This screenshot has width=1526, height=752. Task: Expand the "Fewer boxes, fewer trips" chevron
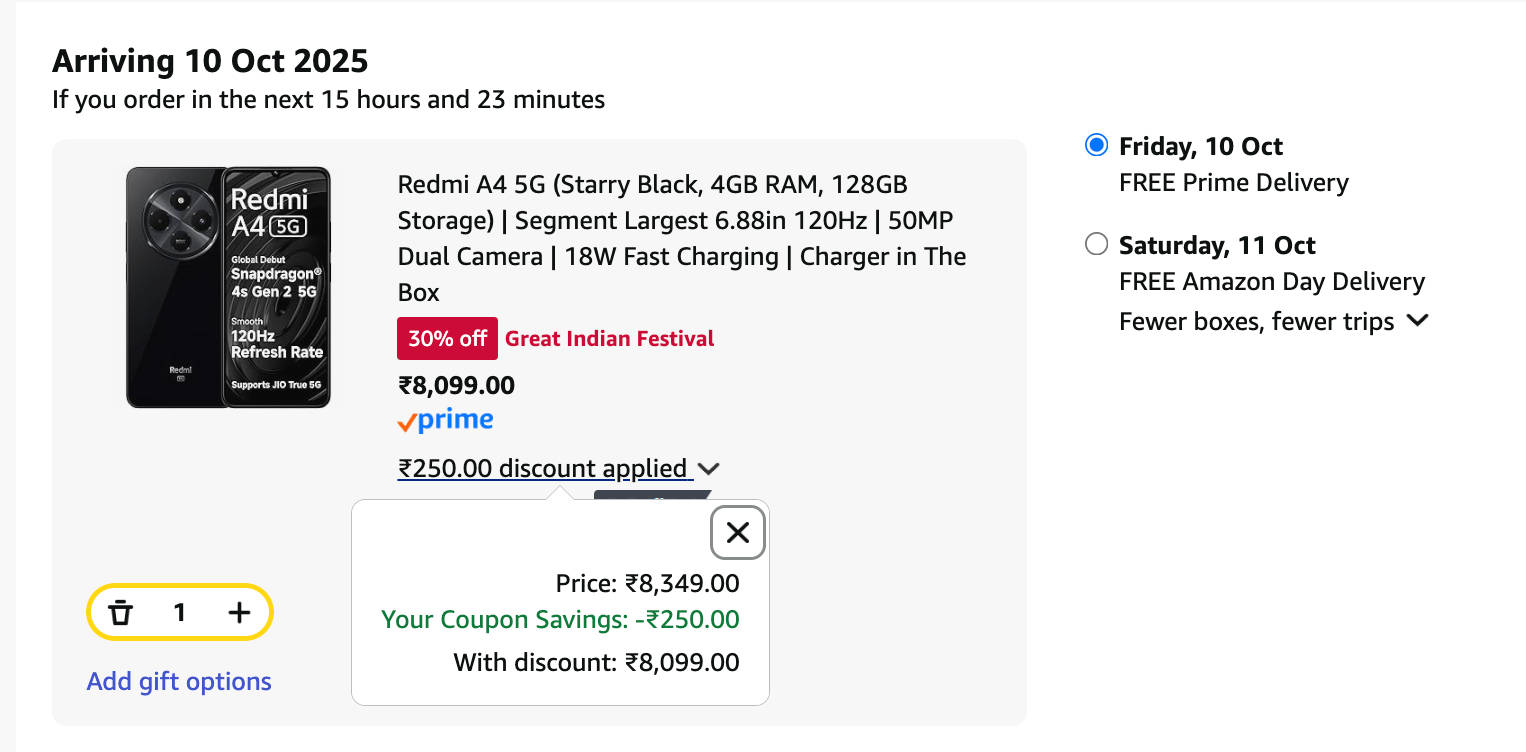coord(1418,321)
